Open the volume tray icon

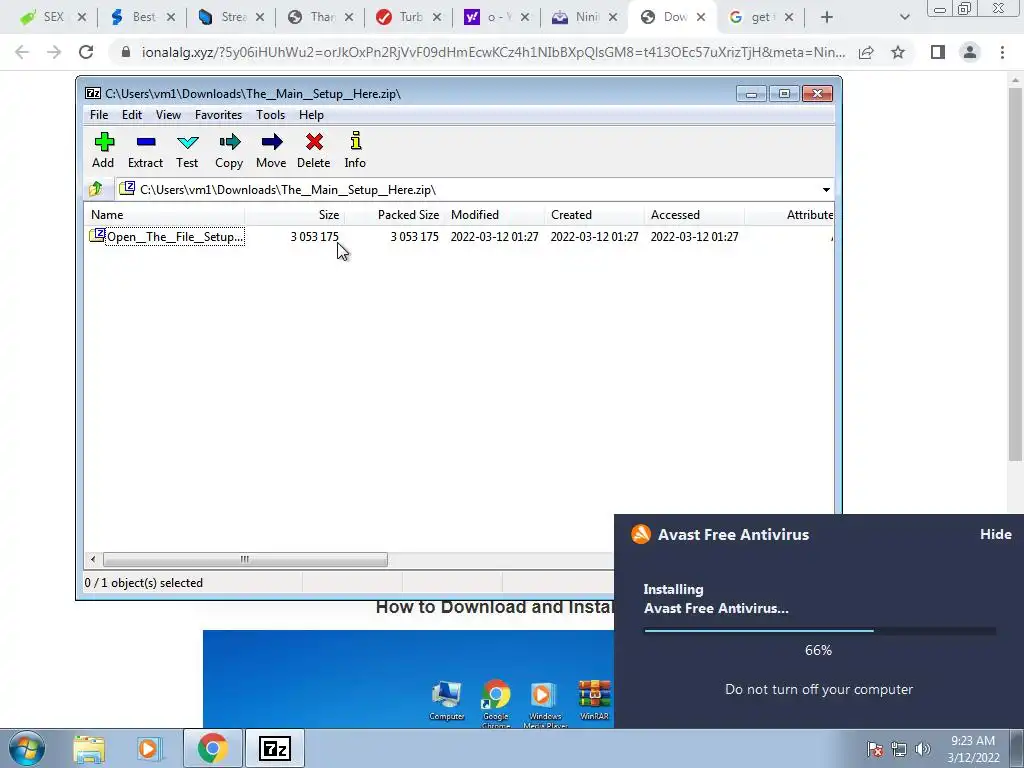tap(923, 749)
